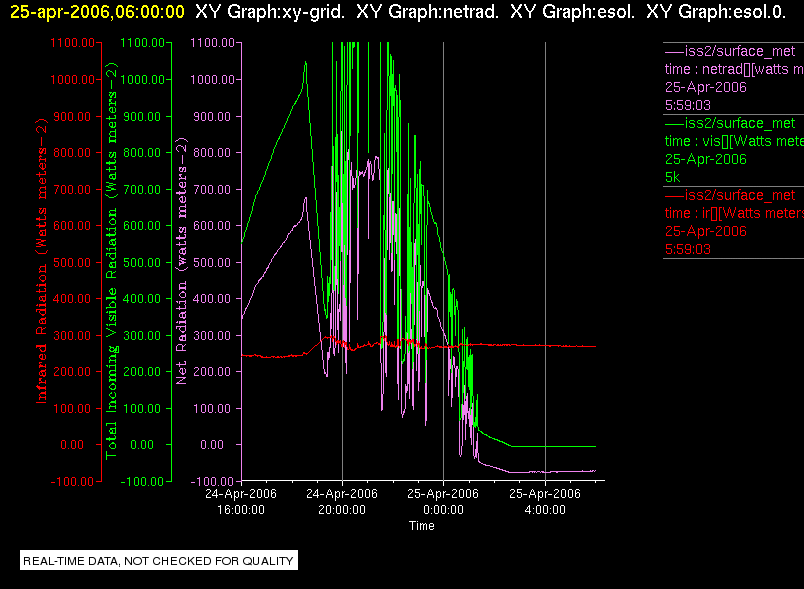Click the 'Time' x-axis title
The height and width of the screenshot is (589, 804).
(x=421, y=526)
